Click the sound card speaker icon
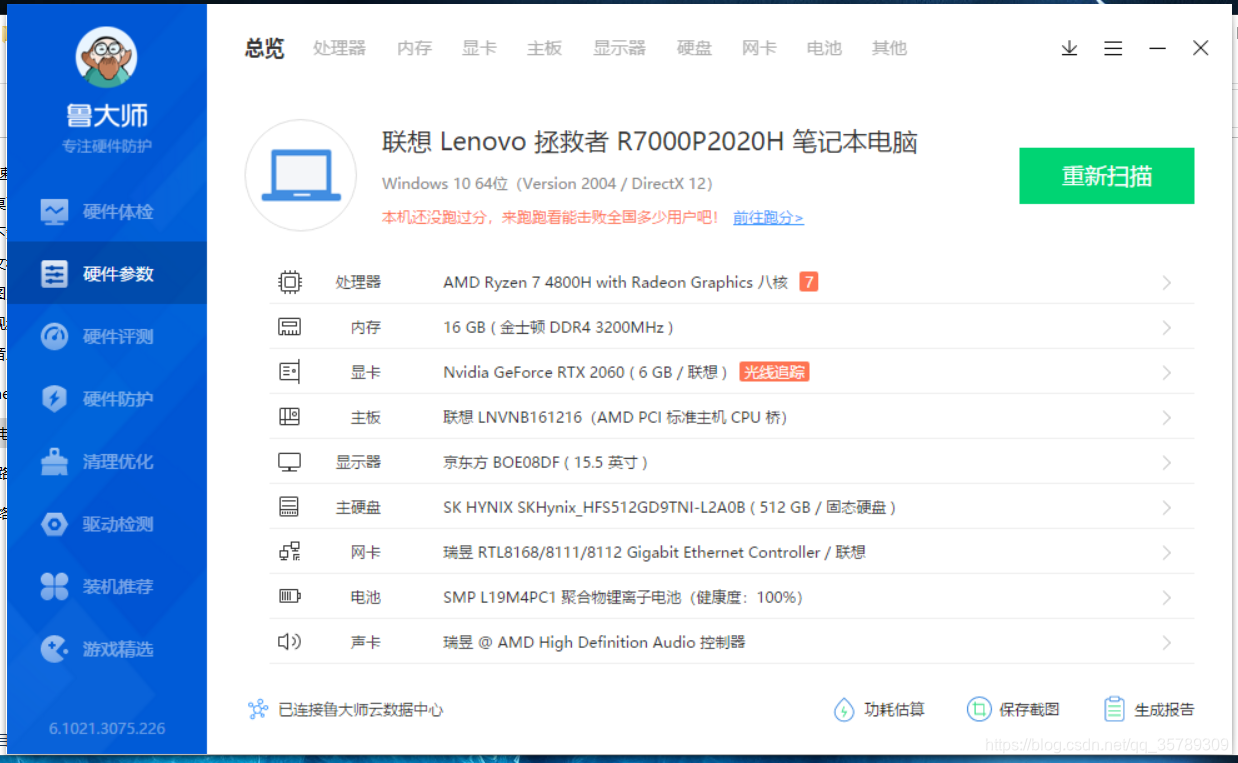Screen dimensions: 1238x763 (289, 642)
